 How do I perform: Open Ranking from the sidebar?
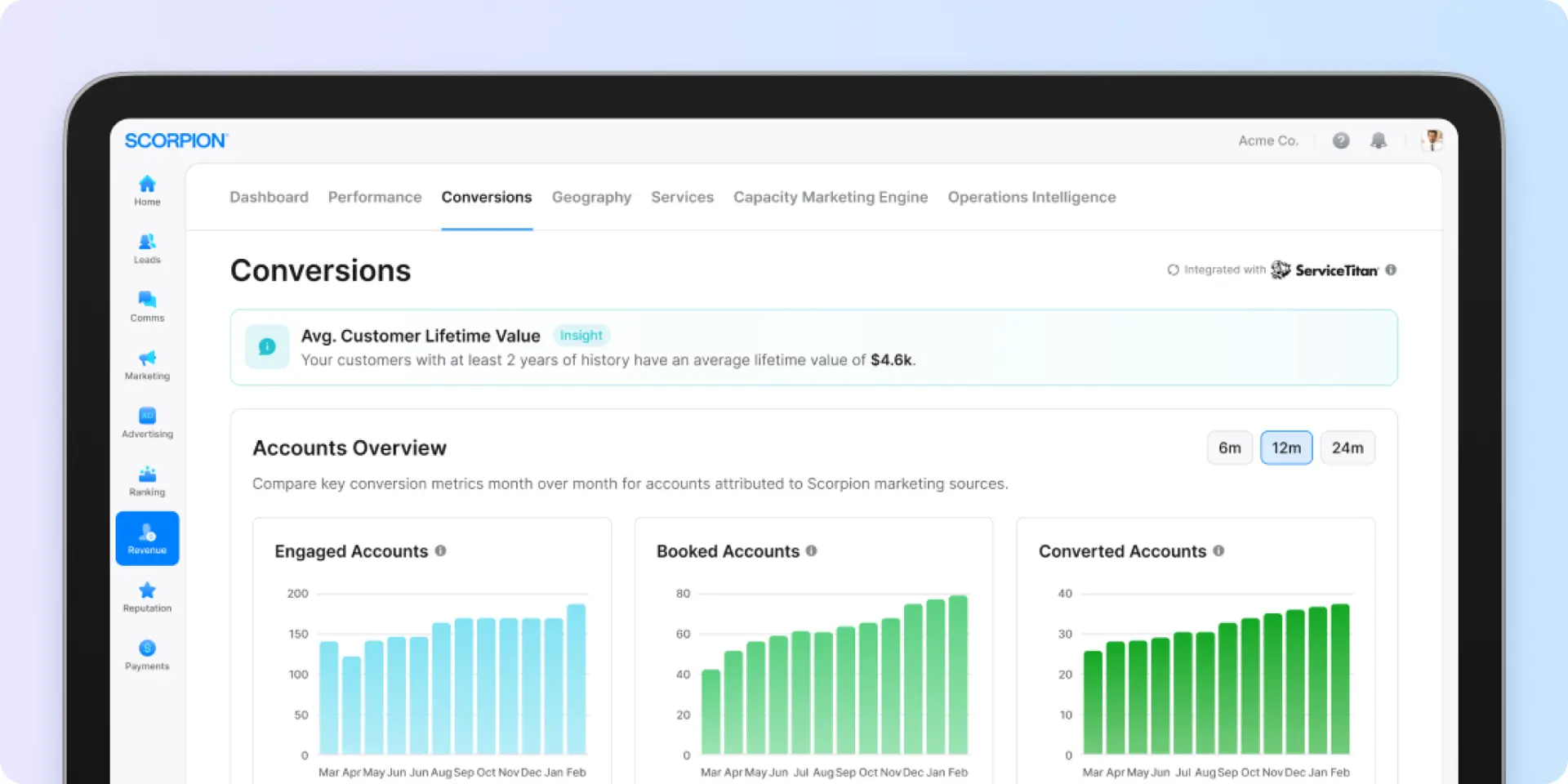click(147, 480)
